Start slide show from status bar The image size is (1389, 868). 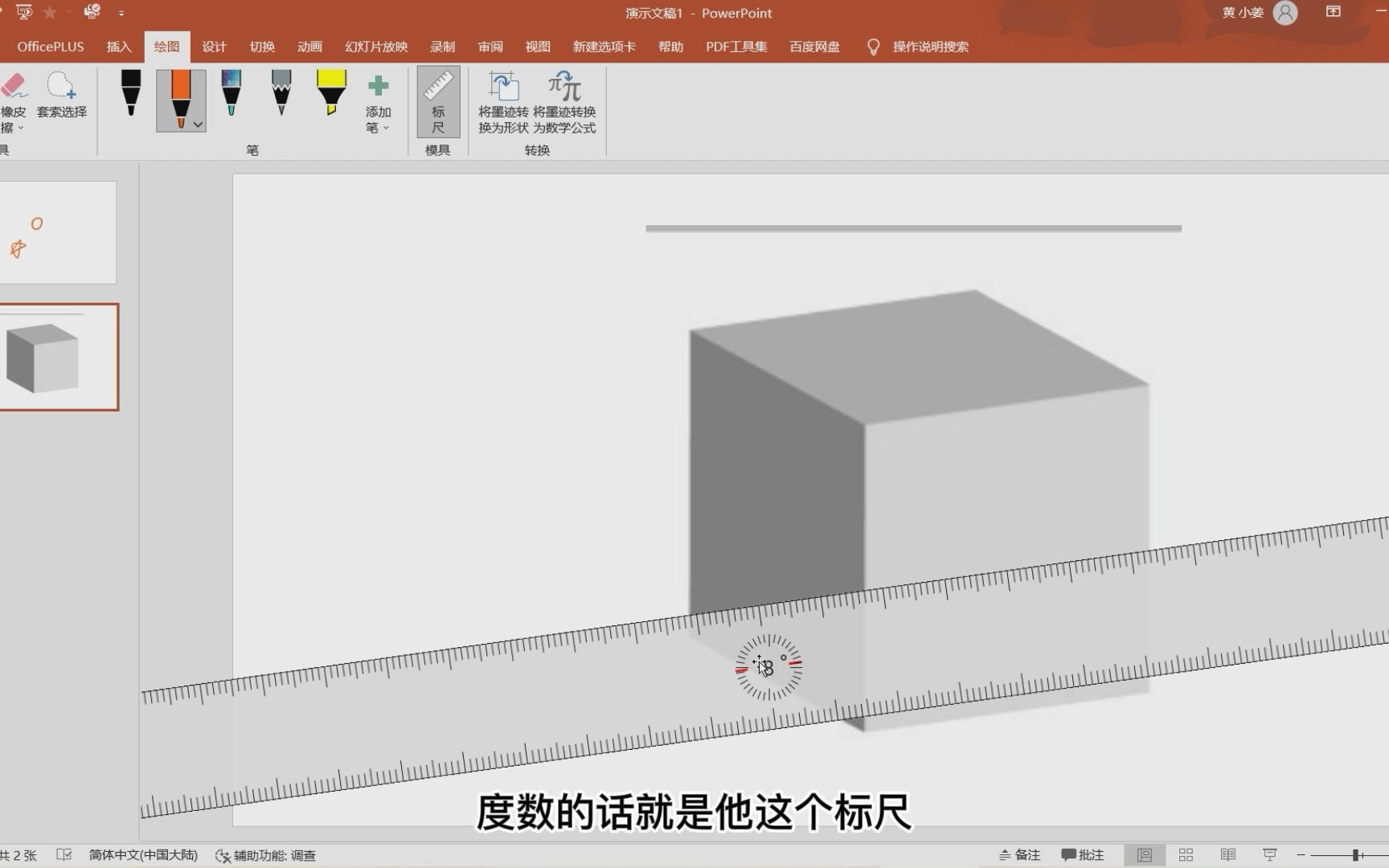1269,855
